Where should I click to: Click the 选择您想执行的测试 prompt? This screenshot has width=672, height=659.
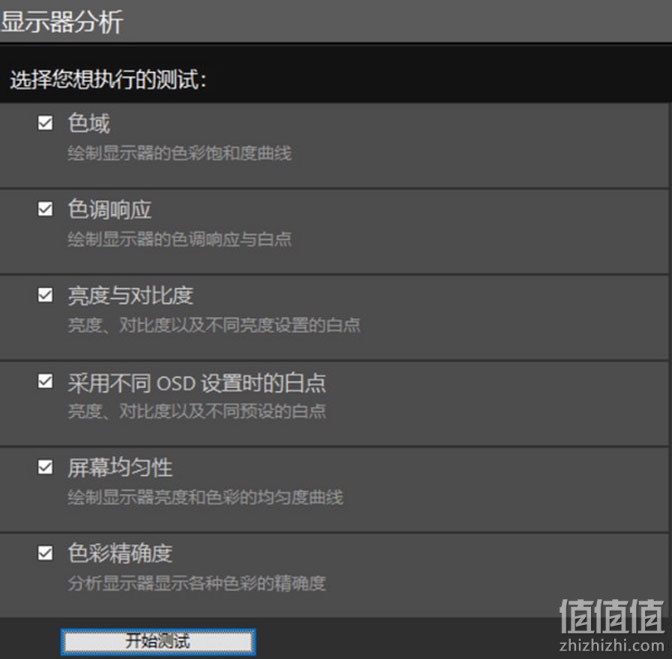[x=108, y=79]
